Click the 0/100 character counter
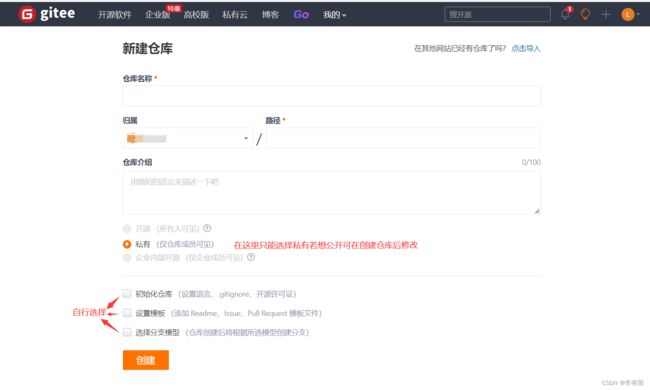The image size is (650, 390). tap(531, 162)
